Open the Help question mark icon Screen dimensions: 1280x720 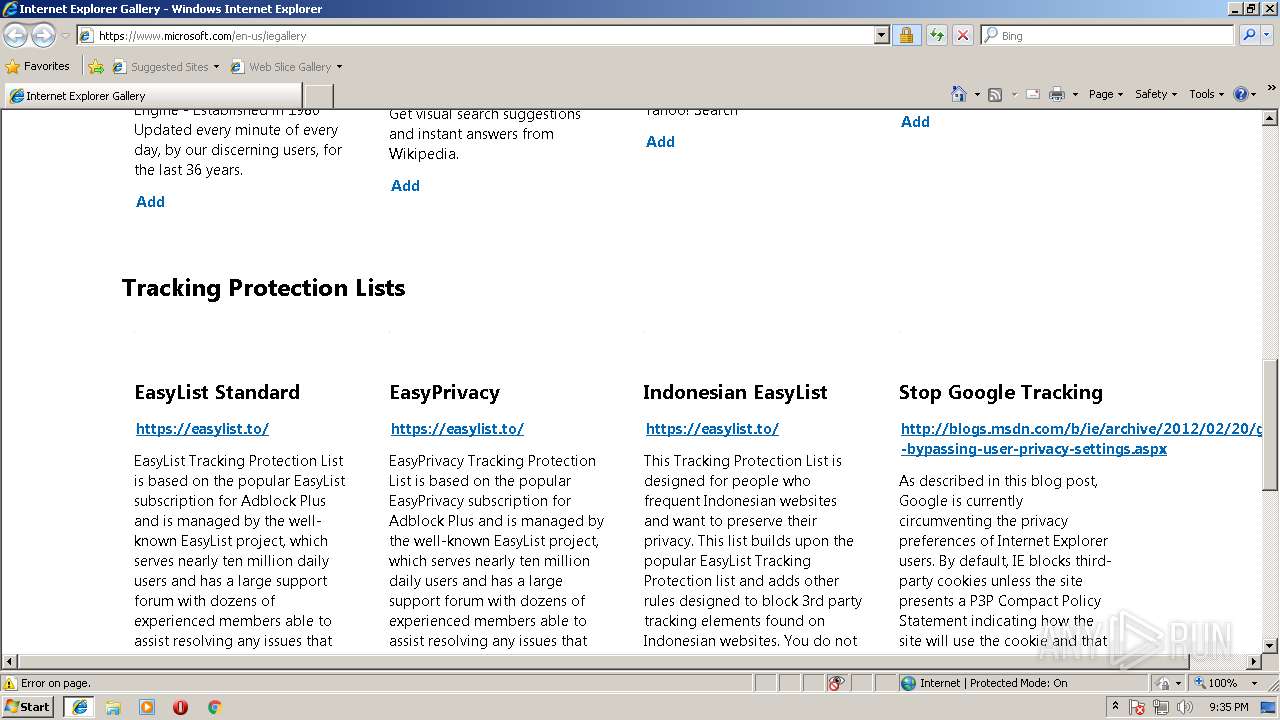click(1241, 94)
